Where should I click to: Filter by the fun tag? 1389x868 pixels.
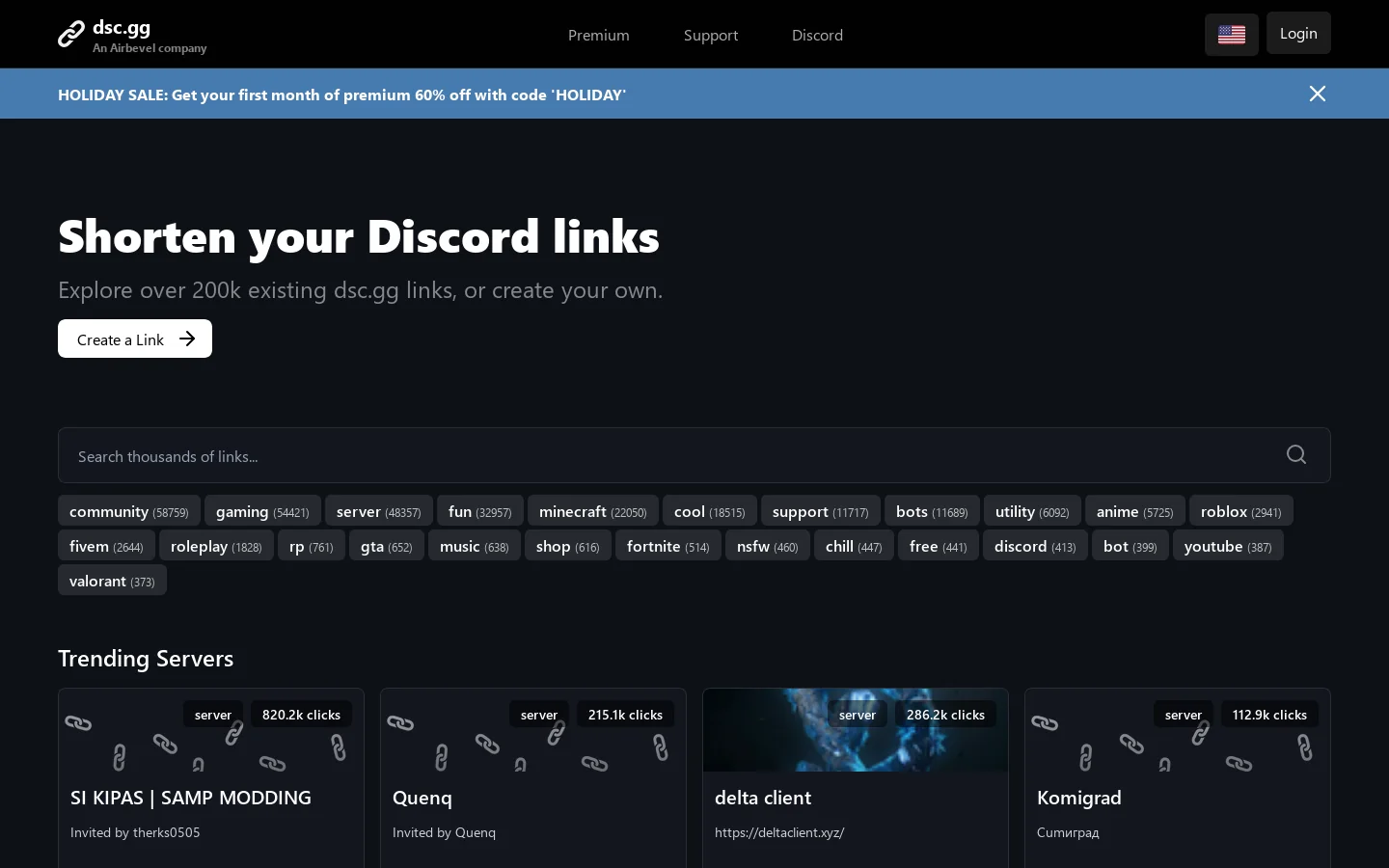pyautogui.click(x=480, y=511)
